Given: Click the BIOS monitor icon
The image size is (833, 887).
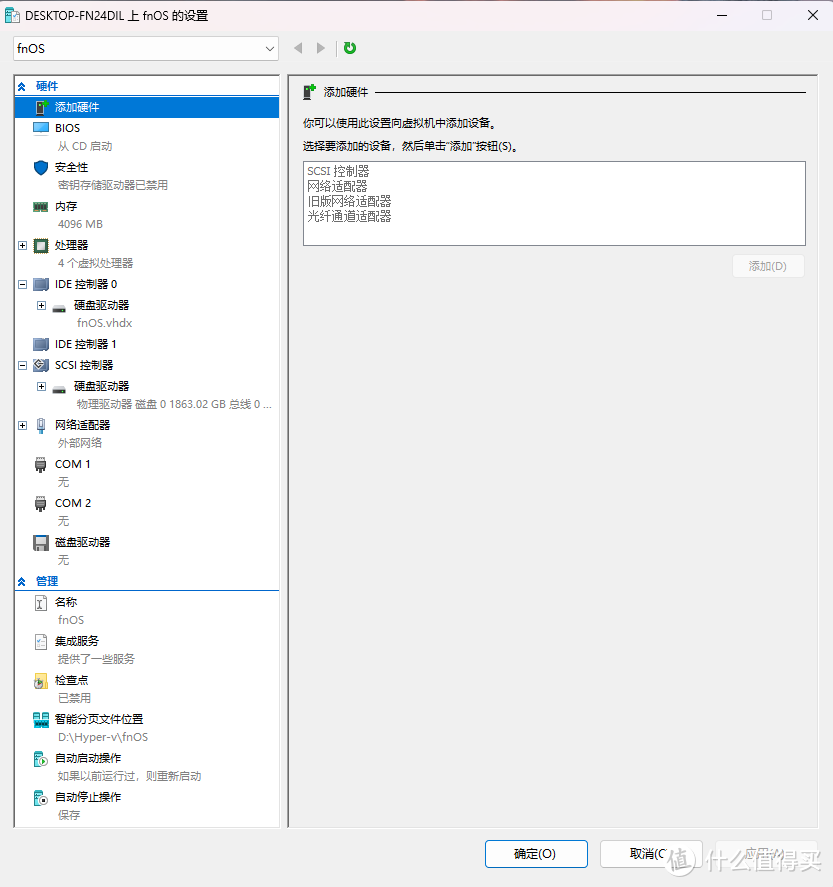Looking at the screenshot, I should 41,128.
